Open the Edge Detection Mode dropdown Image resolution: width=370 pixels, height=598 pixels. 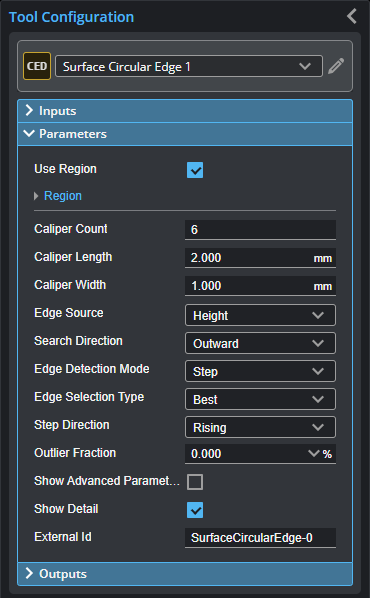tap(261, 371)
